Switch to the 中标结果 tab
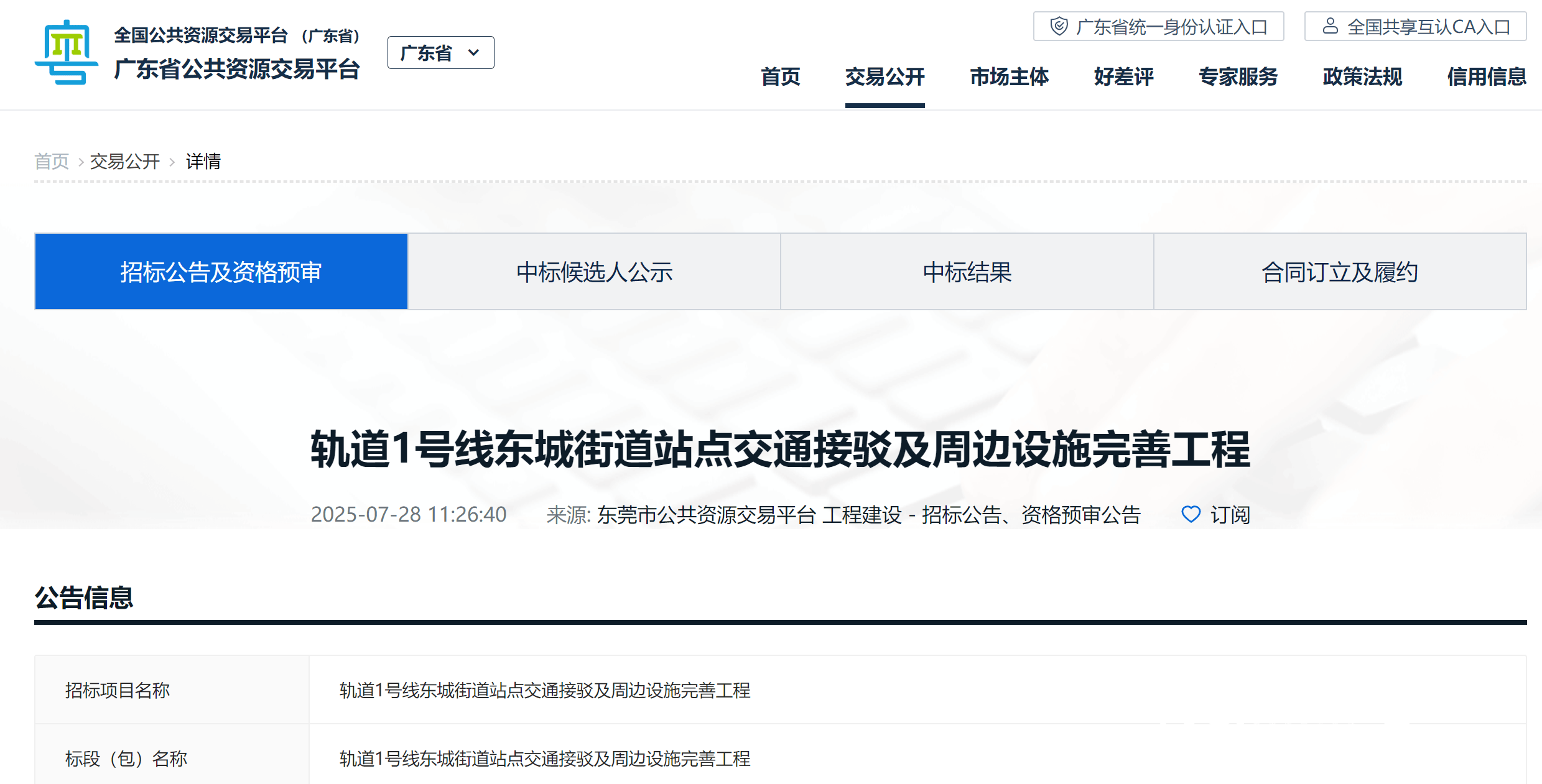This screenshot has width=1542, height=784. 967,272
